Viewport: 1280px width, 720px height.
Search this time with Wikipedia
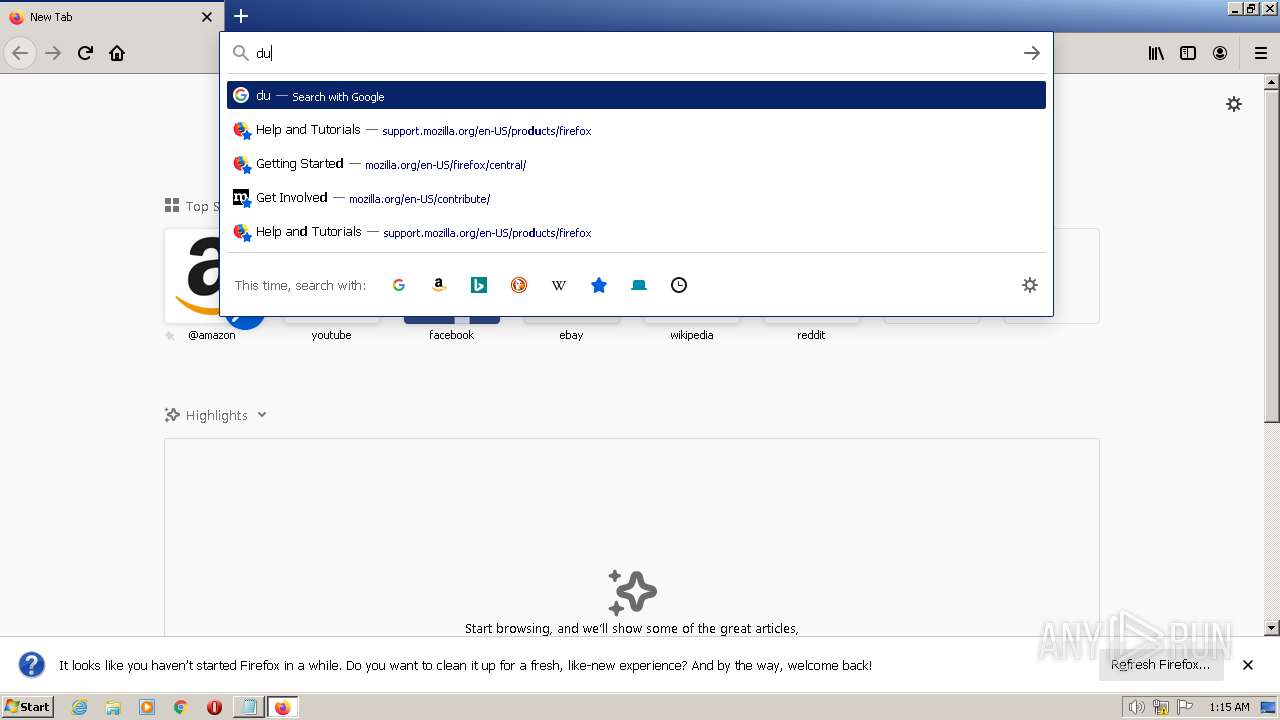click(559, 285)
